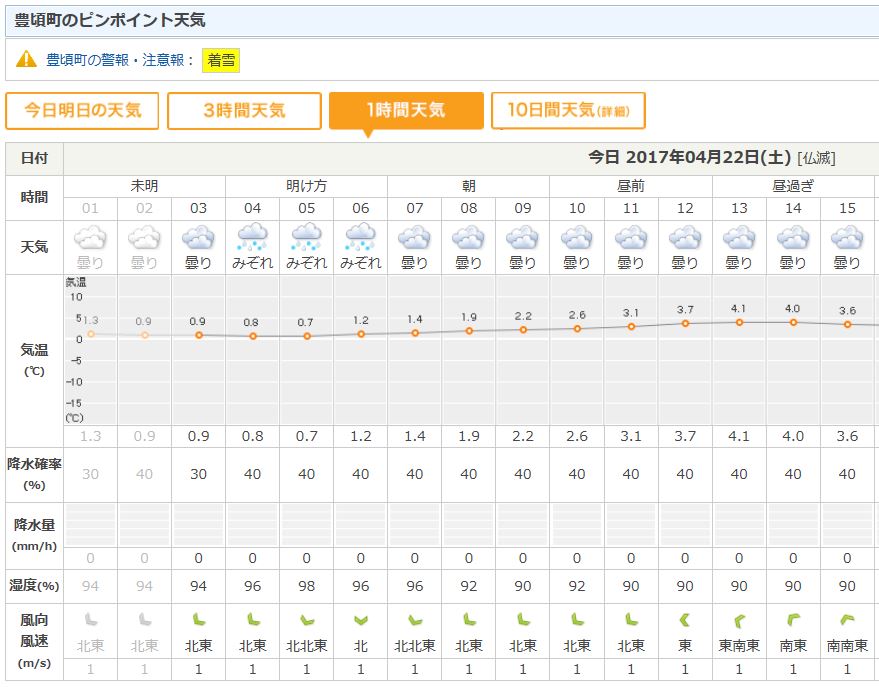Open the 豊頃町の警報・注意報 link

point(120,60)
